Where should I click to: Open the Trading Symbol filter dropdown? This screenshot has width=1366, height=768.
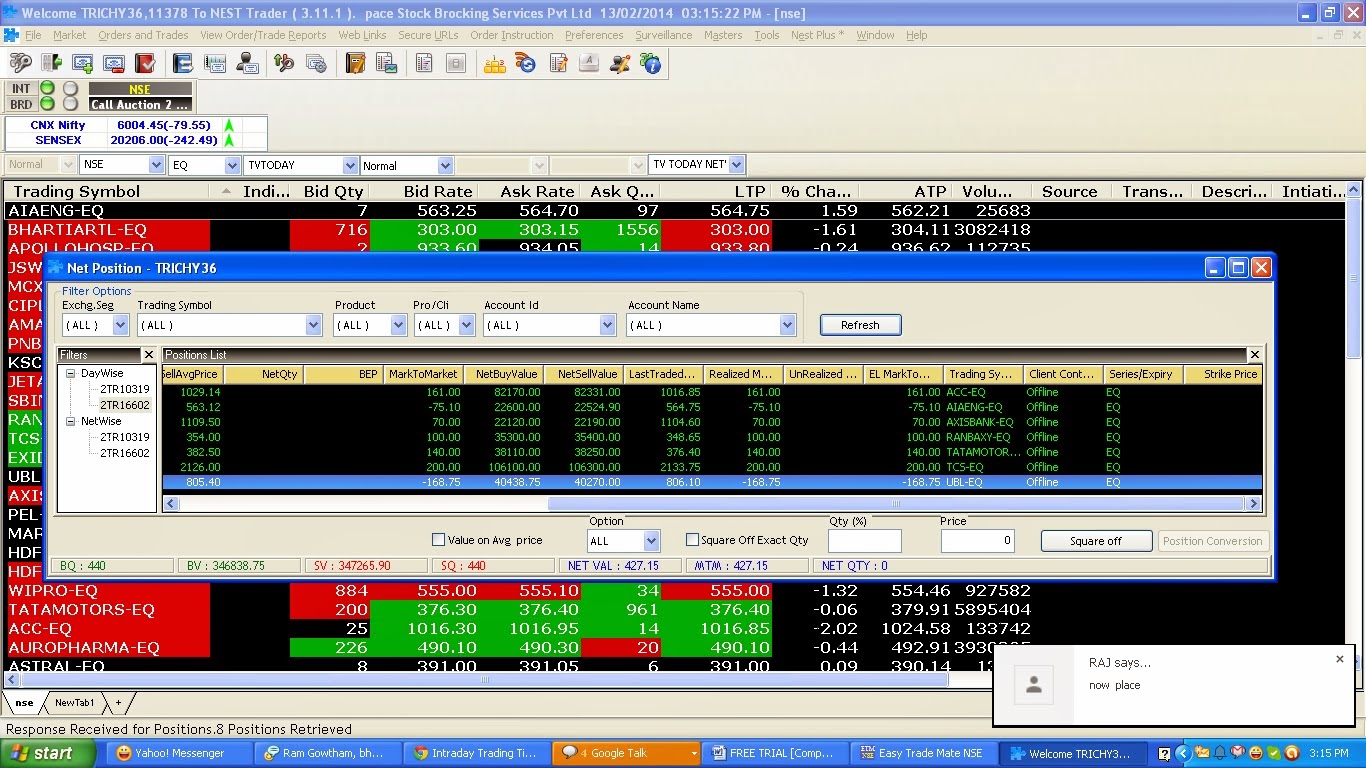(x=313, y=325)
